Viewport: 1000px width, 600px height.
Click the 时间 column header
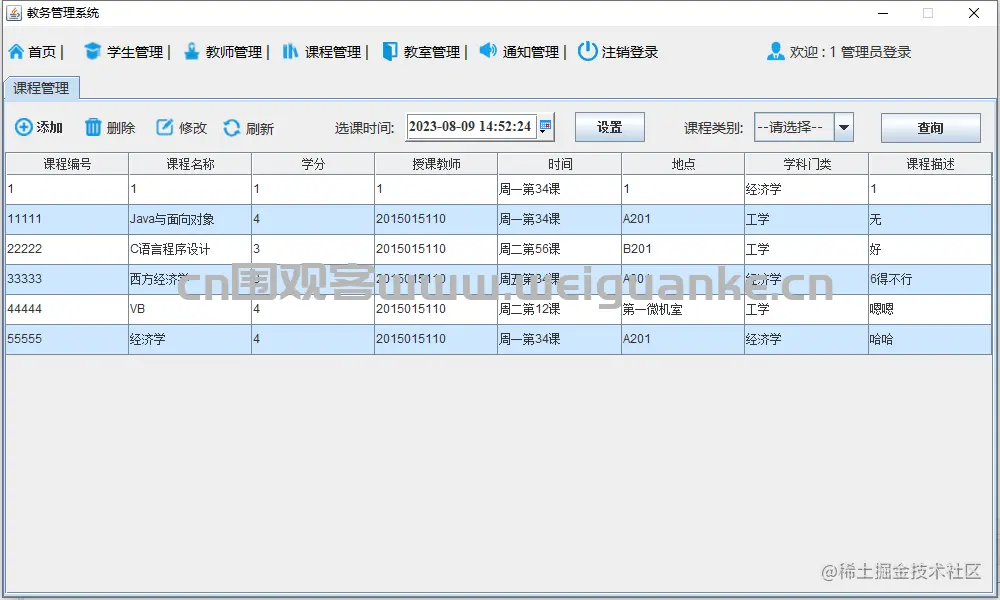pyautogui.click(x=560, y=164)
